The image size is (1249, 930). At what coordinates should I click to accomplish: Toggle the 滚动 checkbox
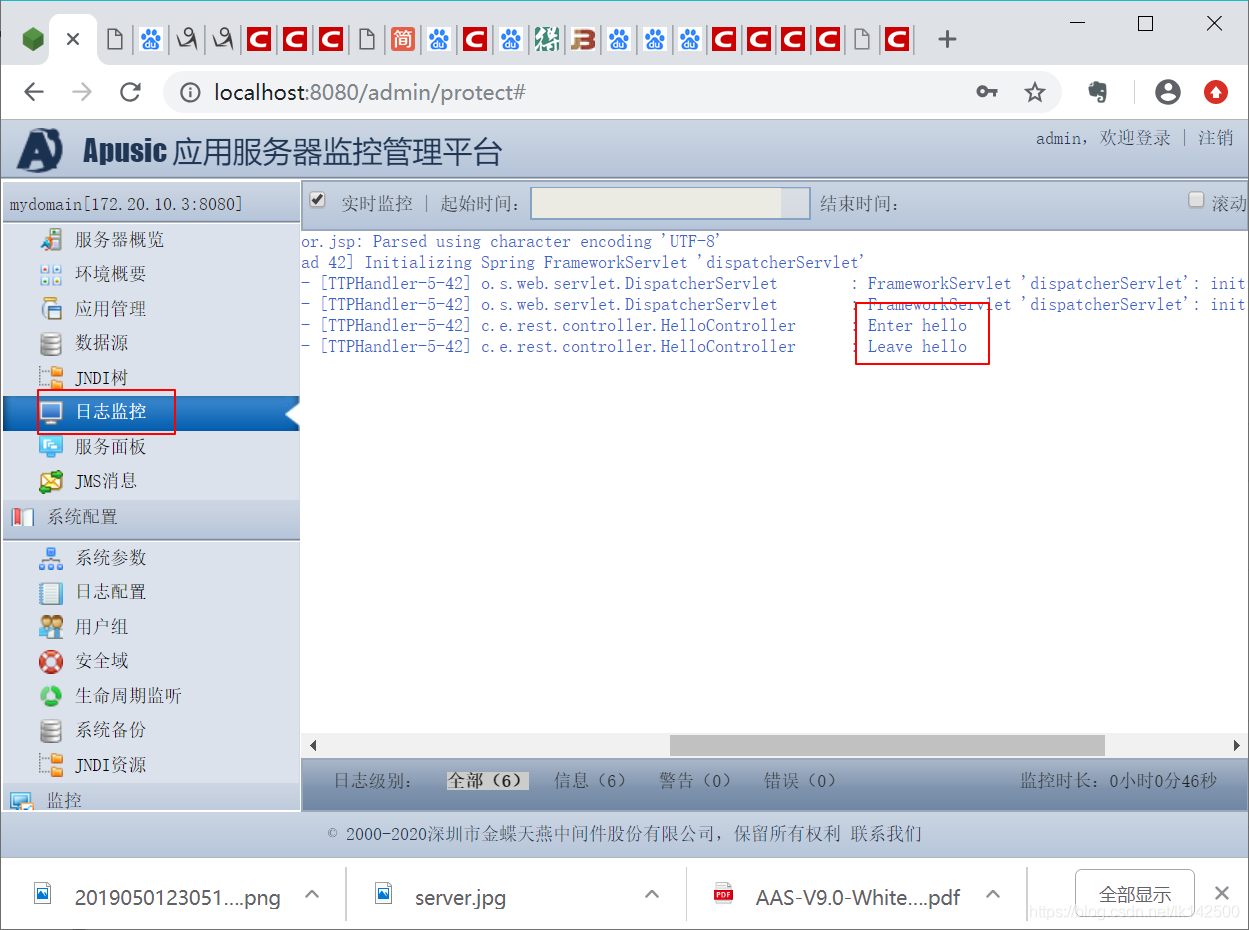pos(1196,200)
